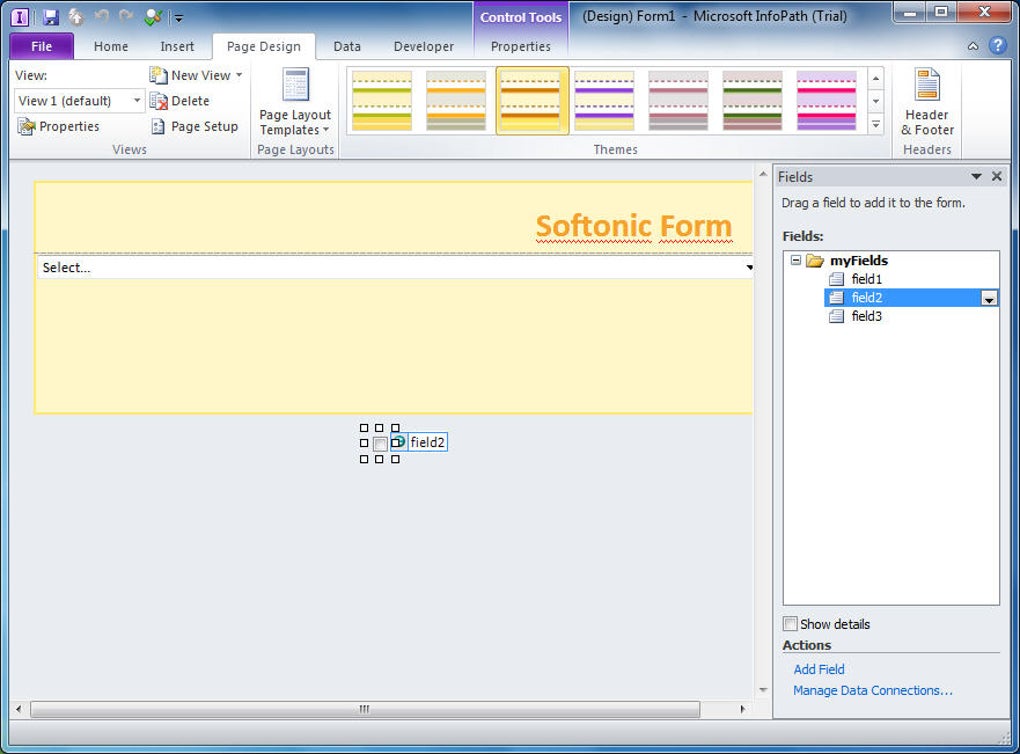Switch to the Home ribbon tab
Image resolution: width=1020 pixels, height=754 pixels.
pos(111,46)
